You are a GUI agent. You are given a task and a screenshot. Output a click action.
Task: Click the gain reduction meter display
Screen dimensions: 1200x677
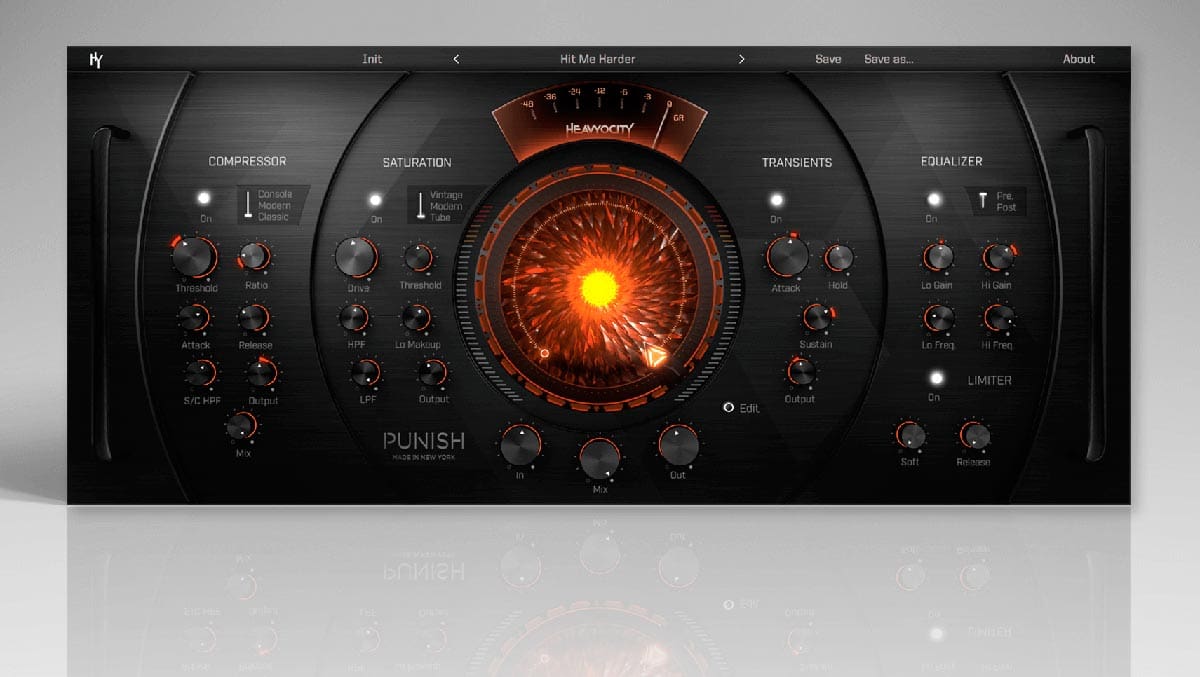point(599,123)
